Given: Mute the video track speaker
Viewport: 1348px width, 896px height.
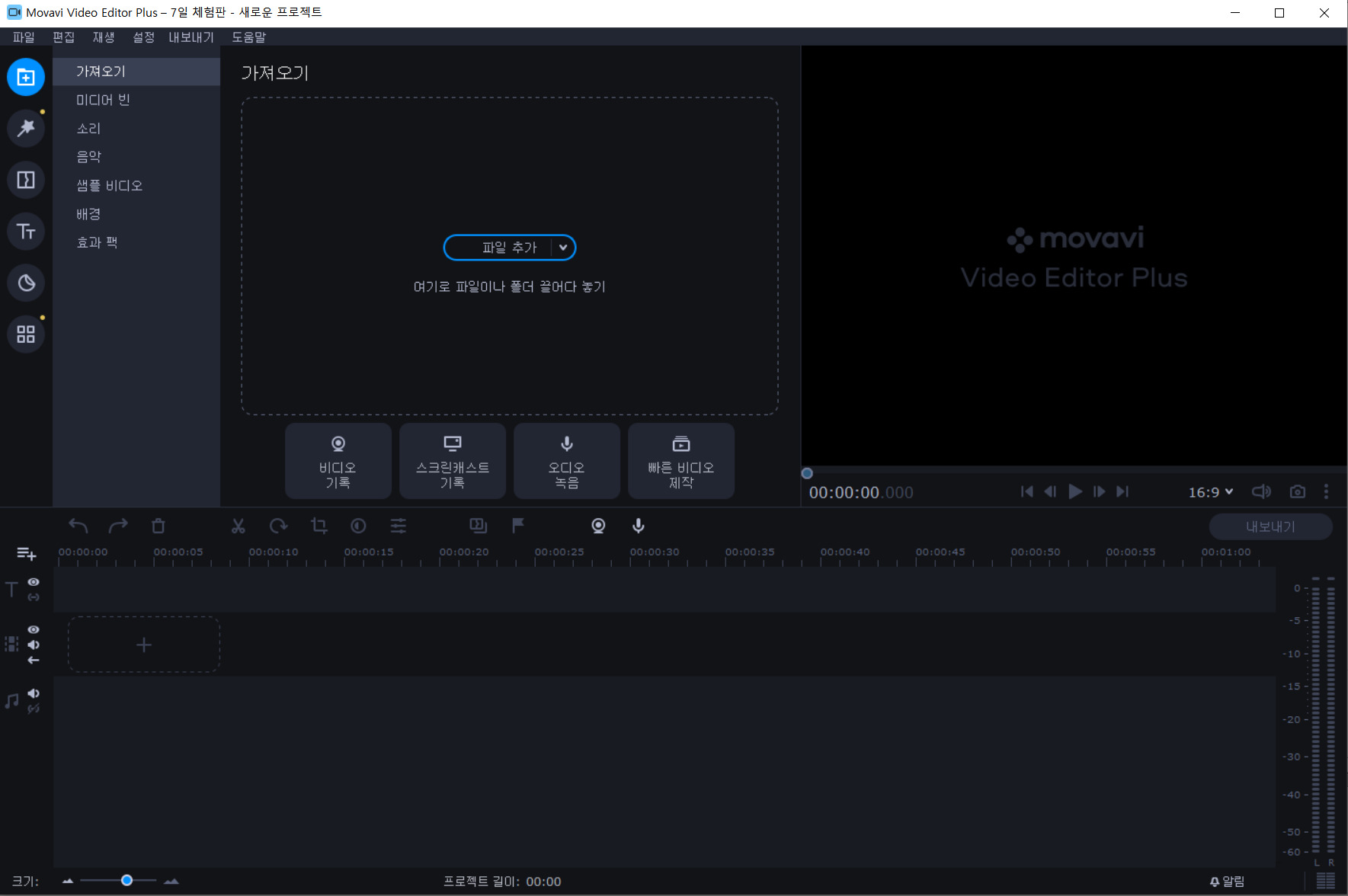Looking at the screenshot, I should click(34, 645).
